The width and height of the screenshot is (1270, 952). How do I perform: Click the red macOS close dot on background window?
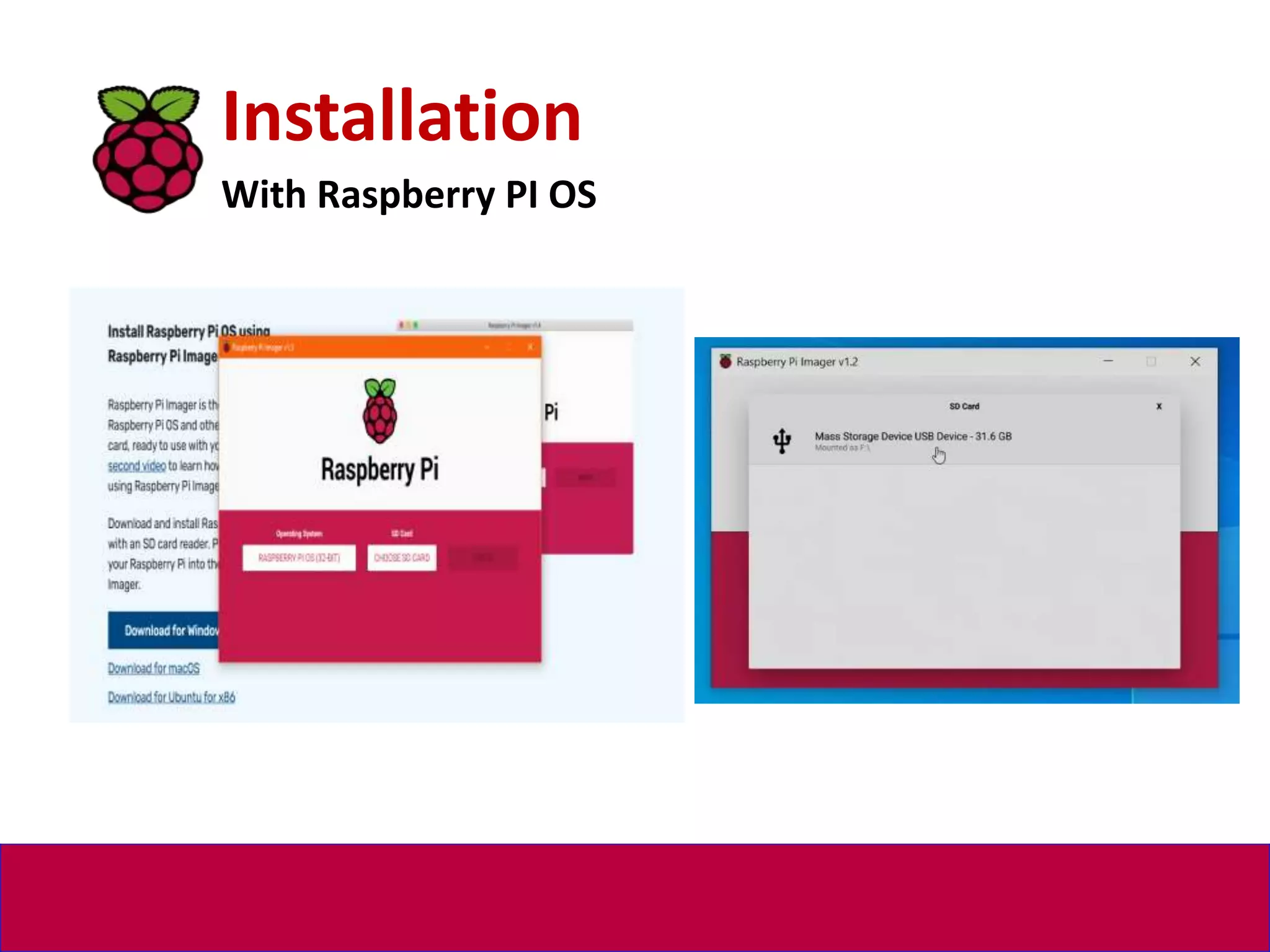401,325
